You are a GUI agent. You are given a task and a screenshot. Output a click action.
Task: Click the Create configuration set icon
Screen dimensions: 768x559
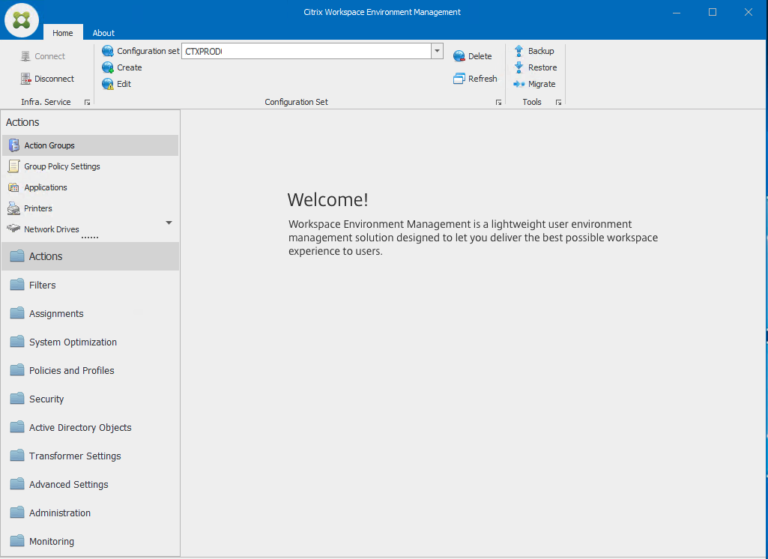coord(108,67)
